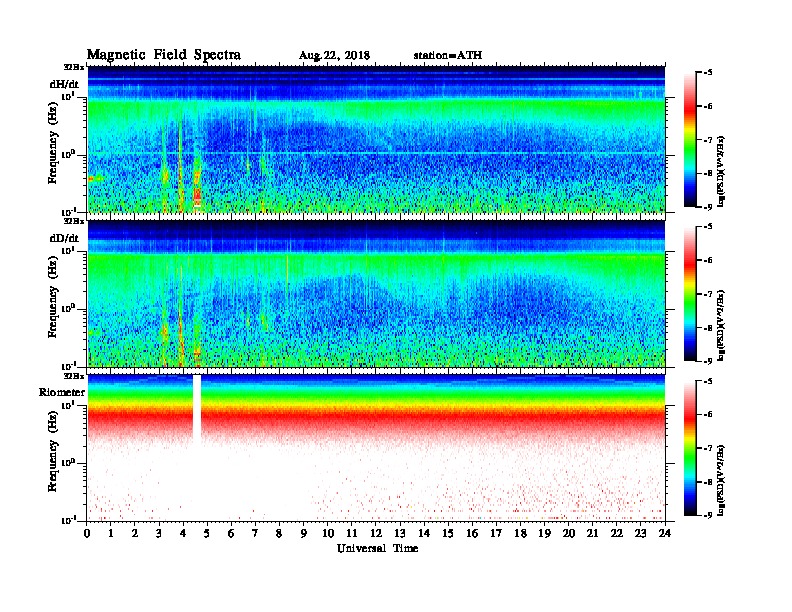
Task: Click the "24" tick on Universal Time axis
Action: 665,533
